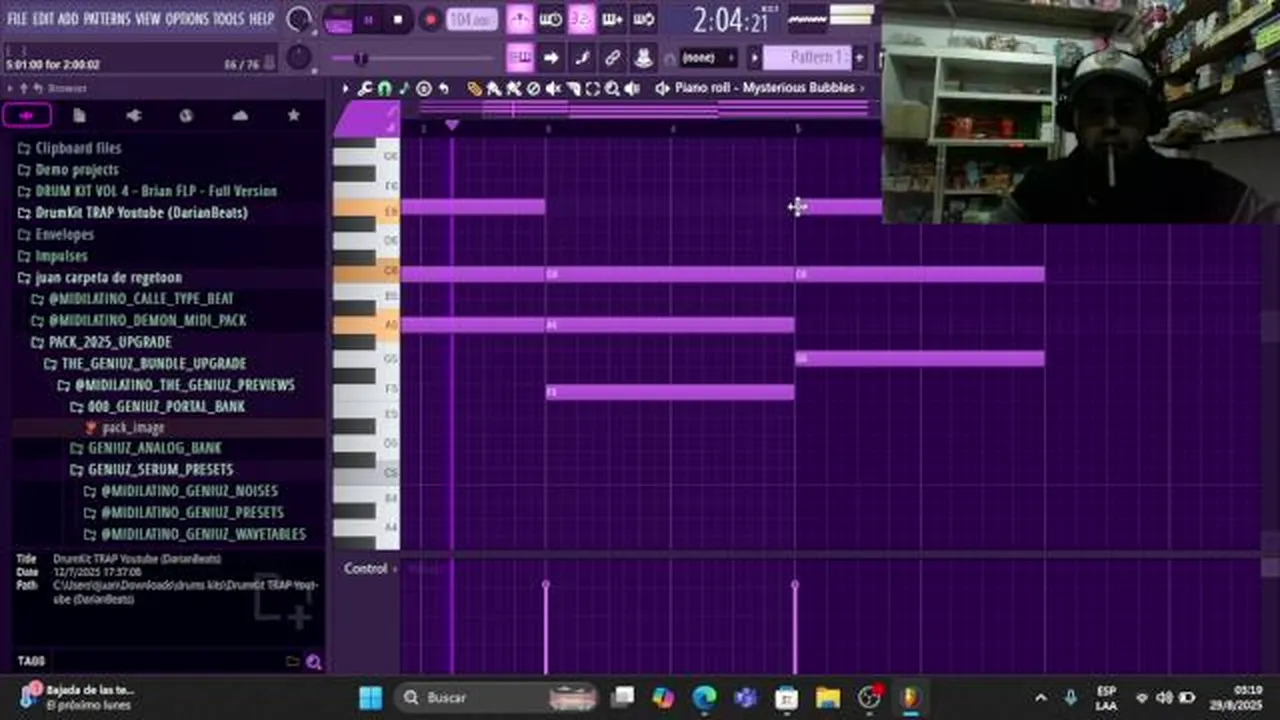Activate the Playback speaker tool in piano roll
The height and width of the screenshot is (720, 1280).
click(632, 89)
